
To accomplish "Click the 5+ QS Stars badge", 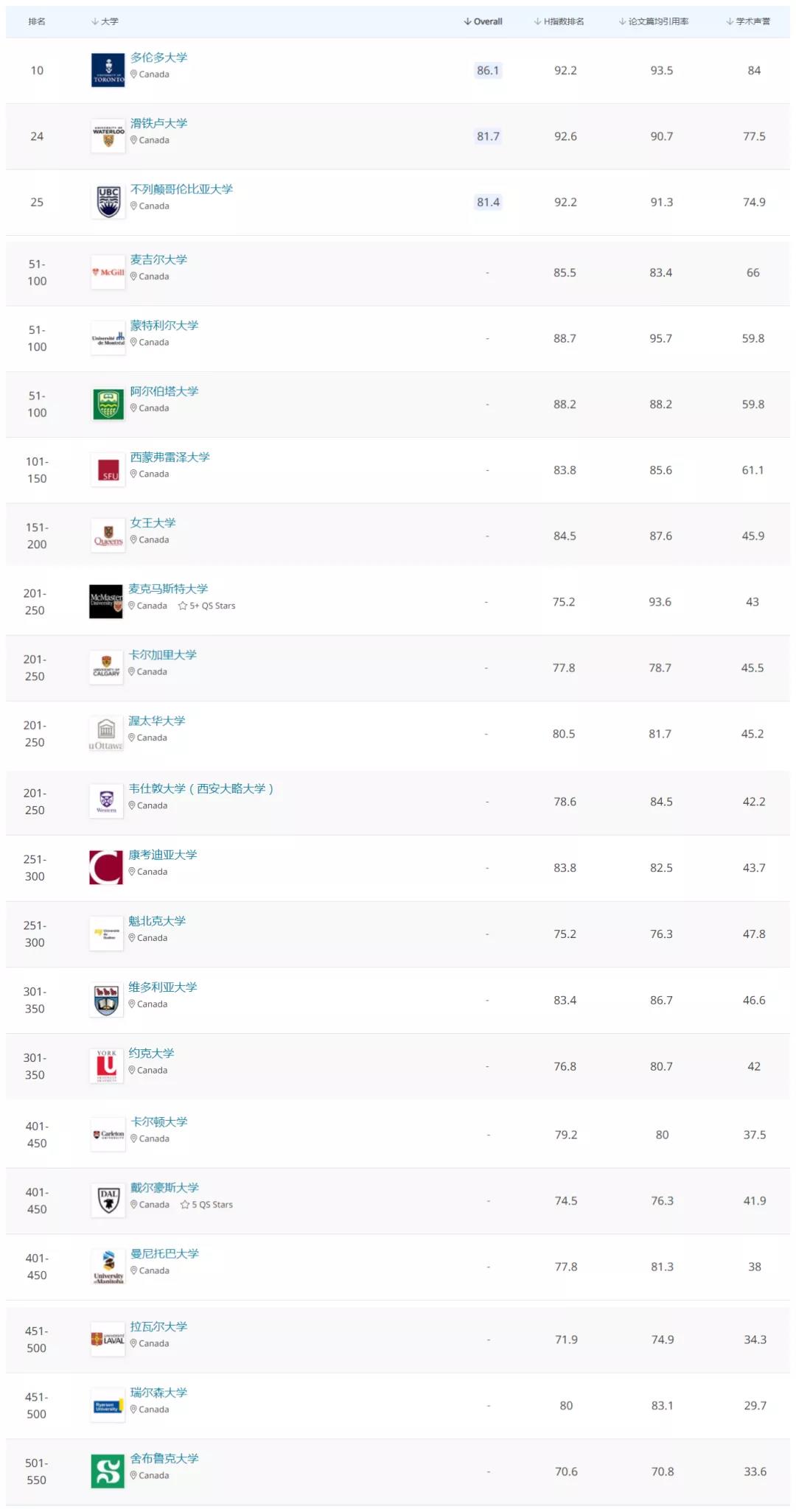I will 207,606.
